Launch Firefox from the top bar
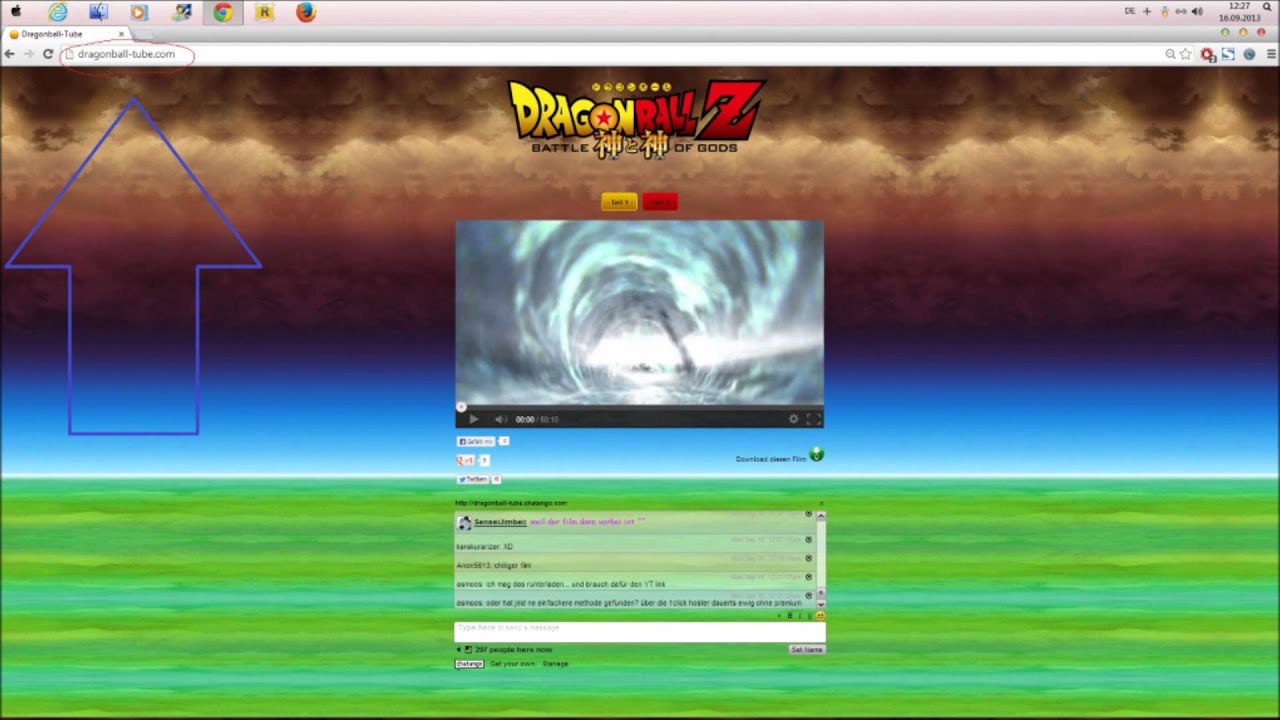Screen dimensions: 1280x720 [x=306, y=12]
